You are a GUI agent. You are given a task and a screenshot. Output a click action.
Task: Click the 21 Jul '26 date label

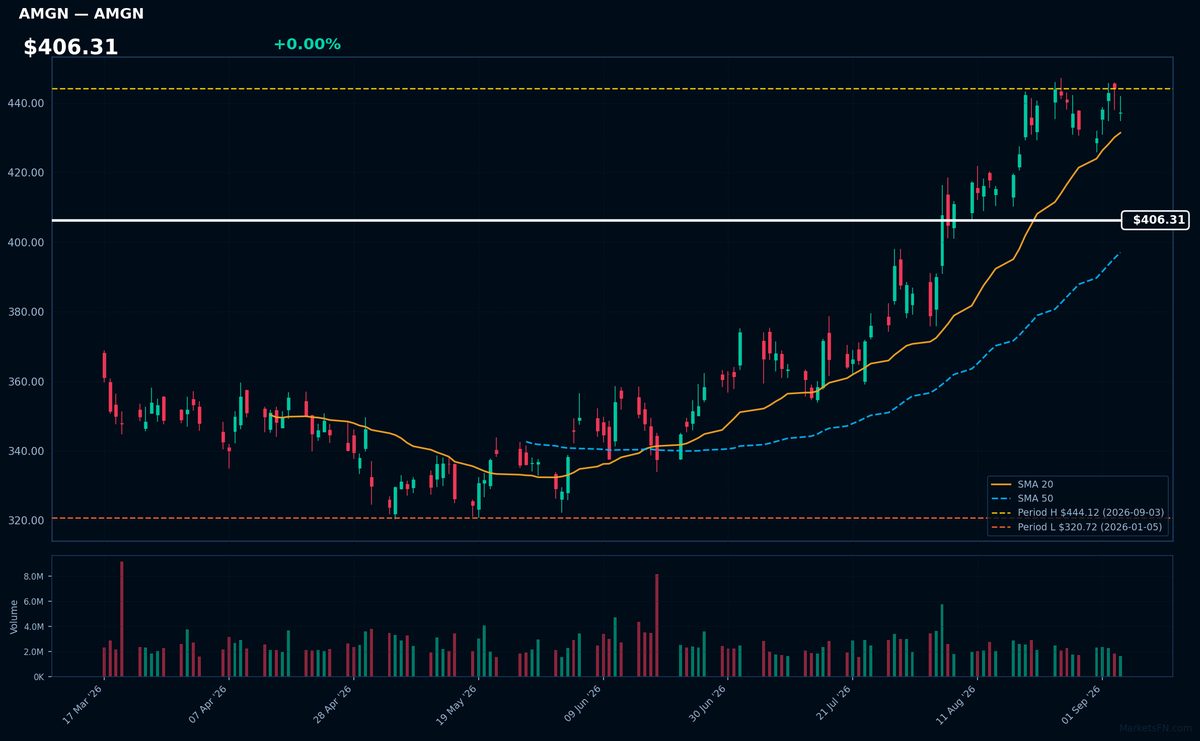832,704
